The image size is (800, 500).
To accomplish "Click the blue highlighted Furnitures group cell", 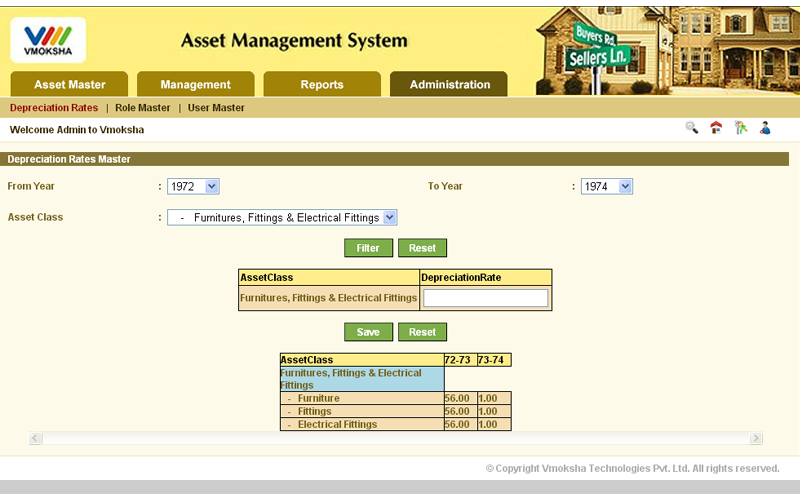I will tap(362, 379).
